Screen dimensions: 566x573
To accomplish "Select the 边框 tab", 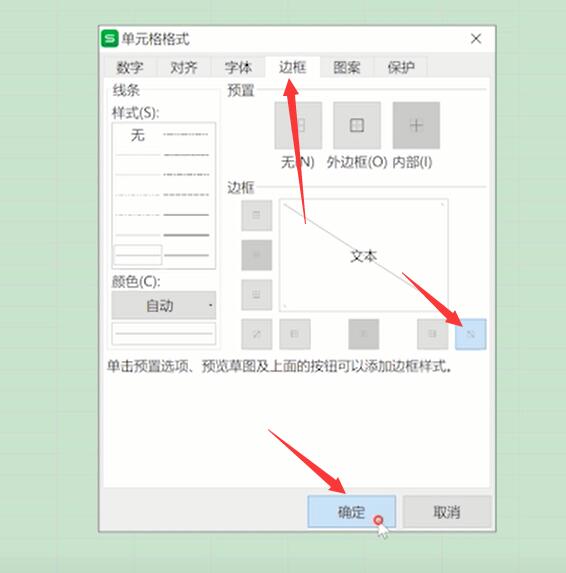I will pos(292,67).
